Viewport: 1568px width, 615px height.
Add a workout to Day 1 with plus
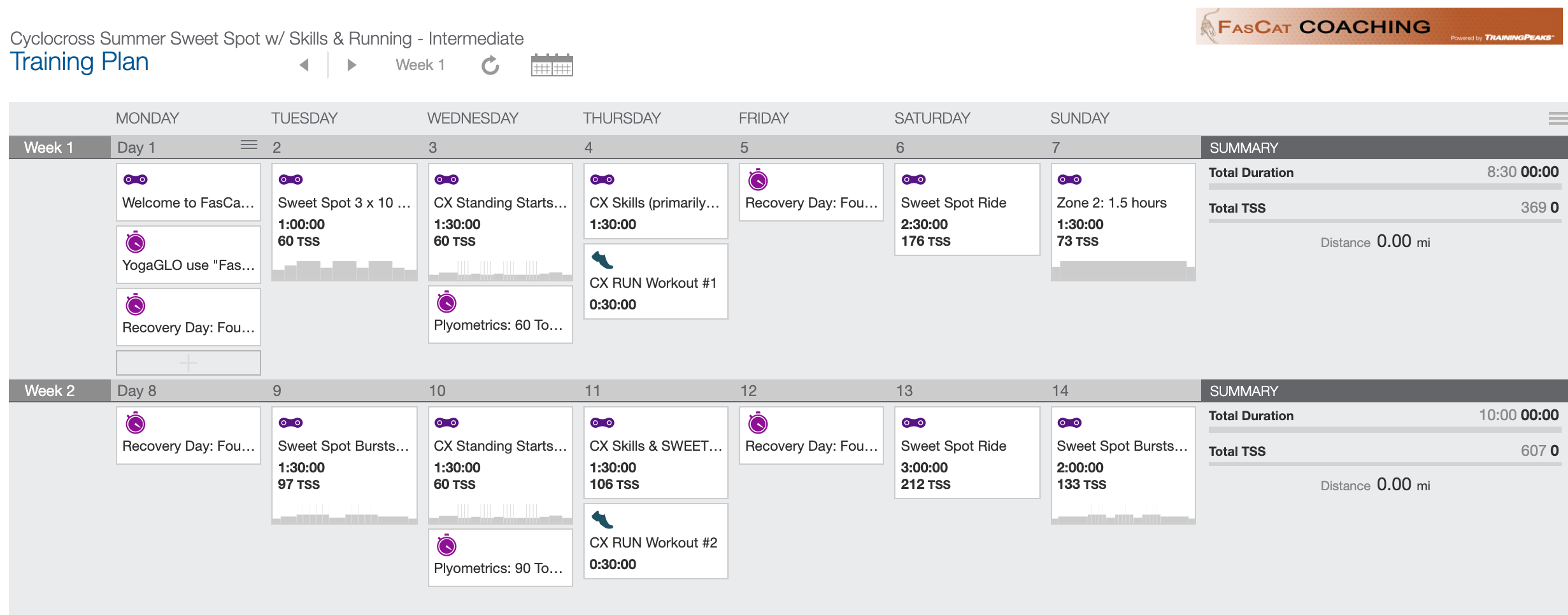coord(189,363)
